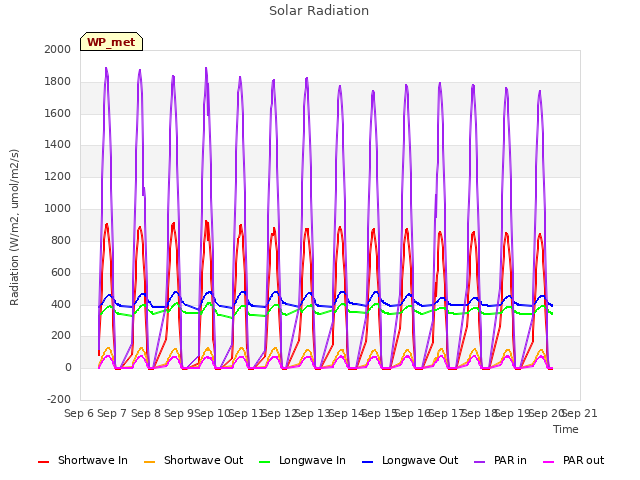Click the Sep 7 x-axis tick label
This screenshot has height=480, width=640.
point(112,413)
